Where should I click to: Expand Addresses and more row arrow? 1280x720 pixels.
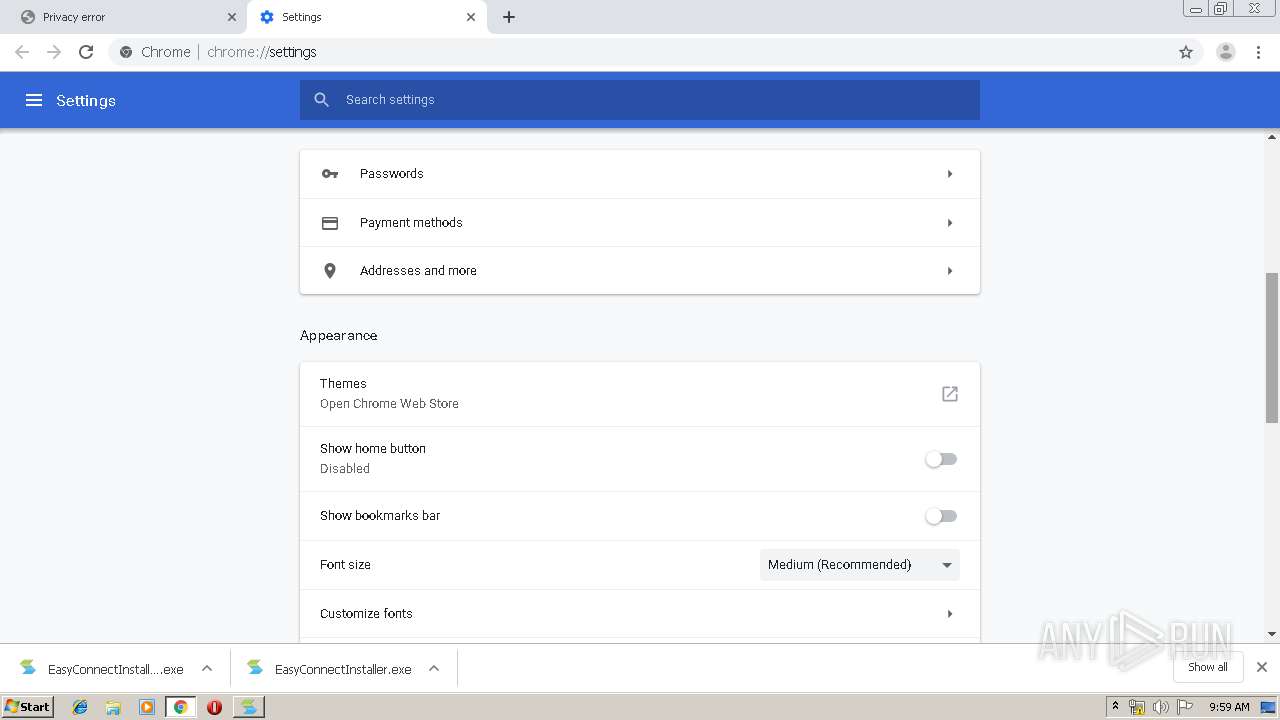pos(950,271)
